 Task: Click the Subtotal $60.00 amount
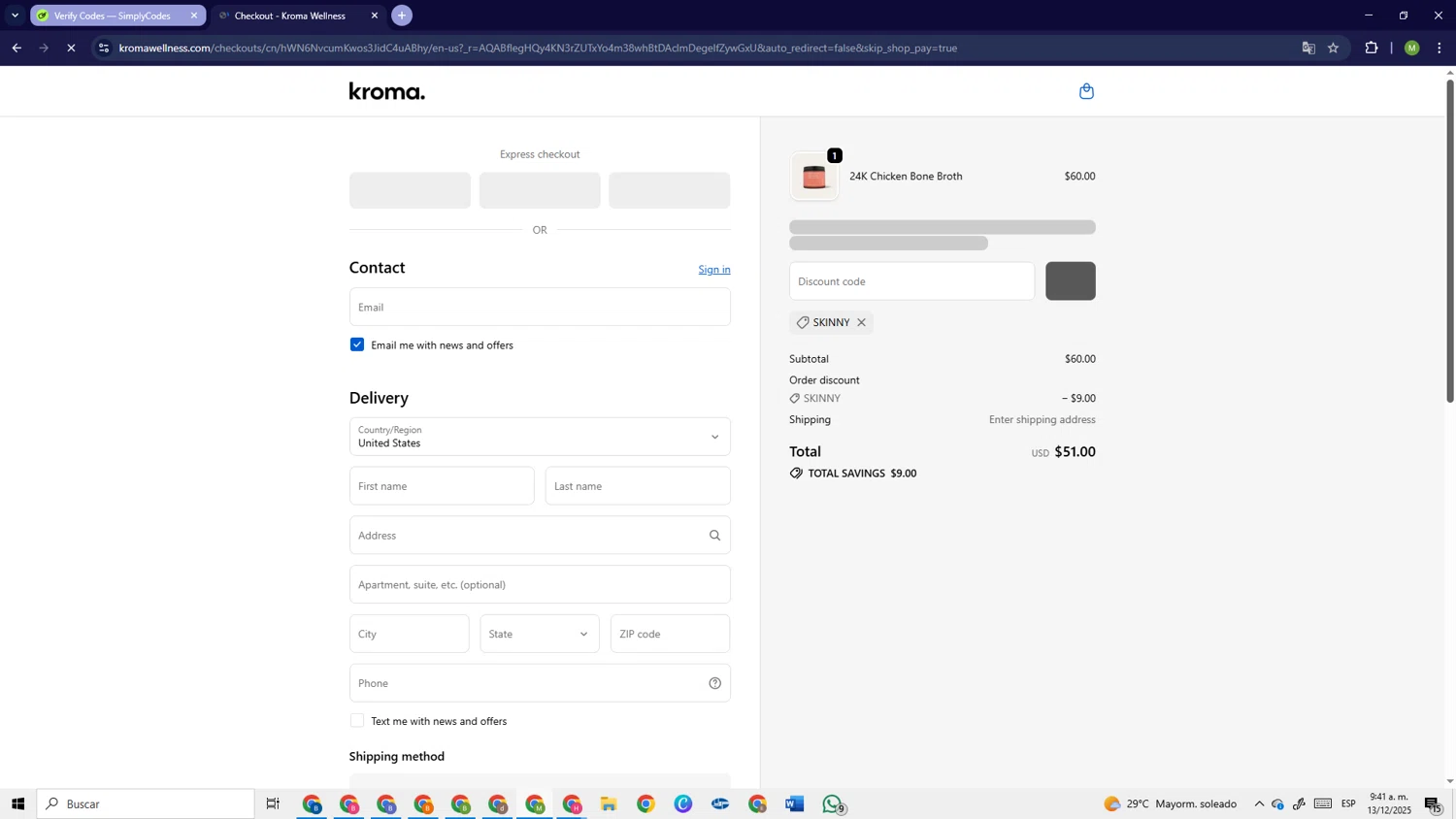coord(1079,359)
